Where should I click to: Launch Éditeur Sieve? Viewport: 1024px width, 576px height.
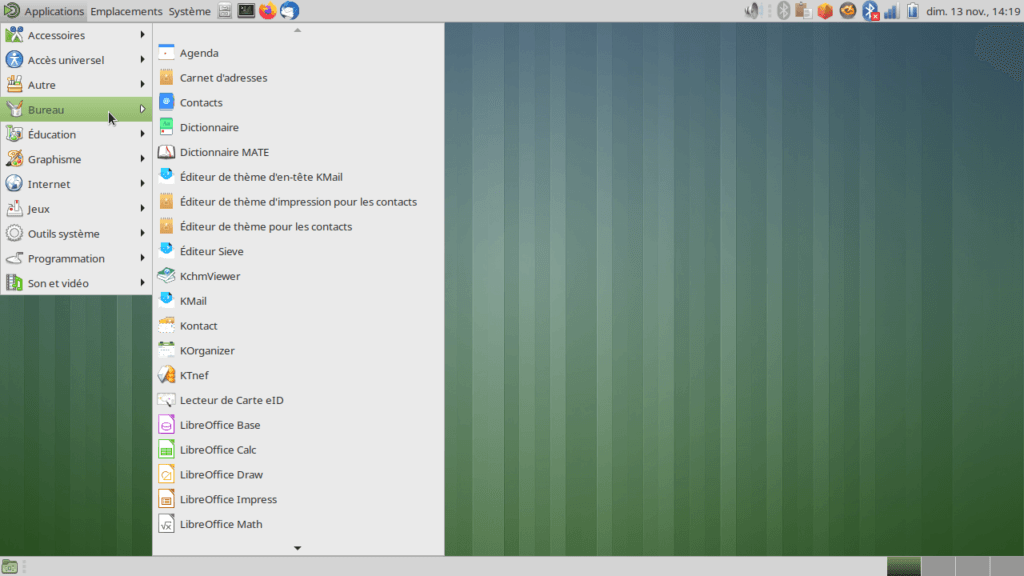pos(298,251)
